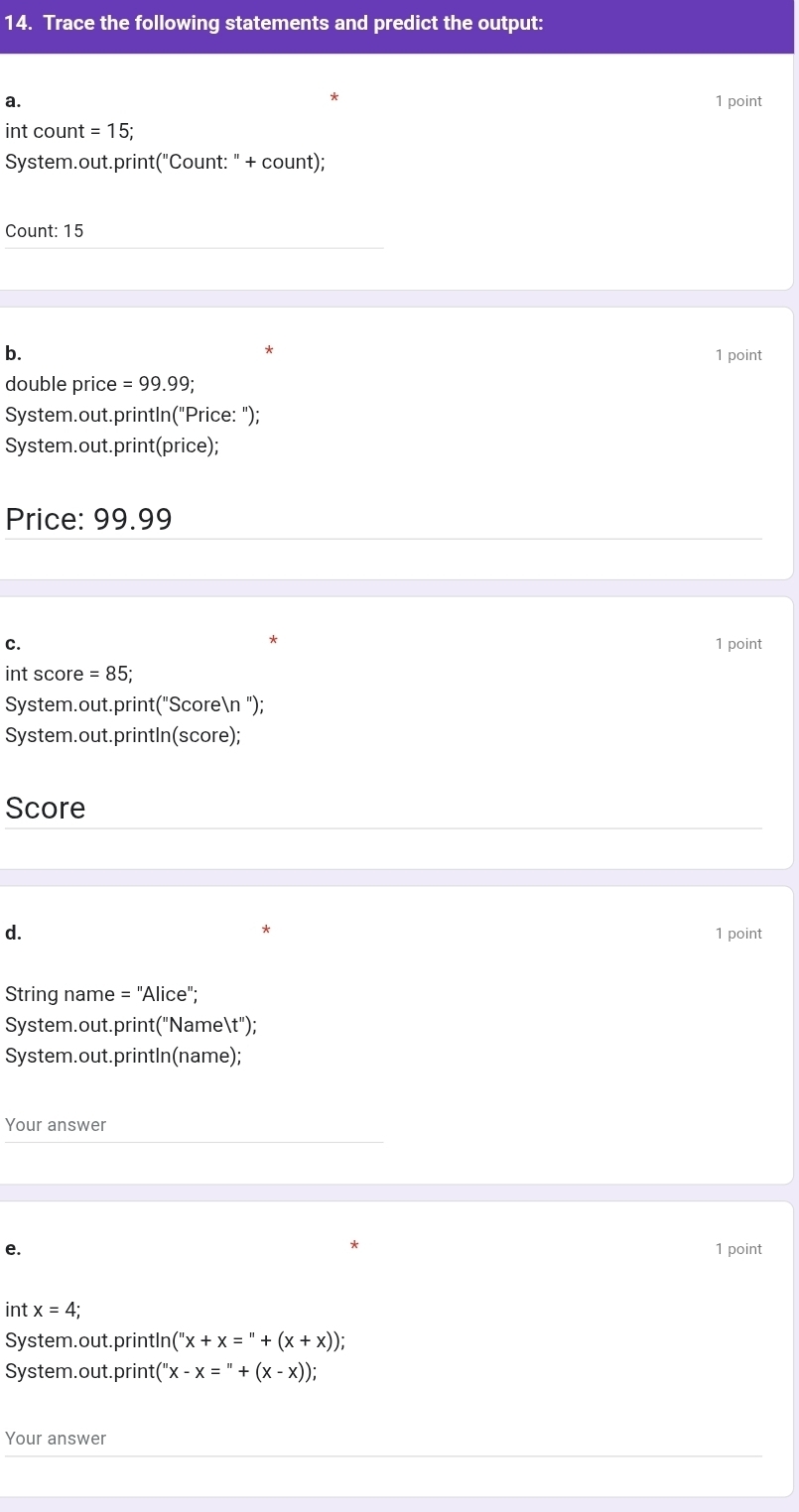Click the "1 point" label of question b
The width and height of the screenshot is (799, 1512).
(737, 355)
